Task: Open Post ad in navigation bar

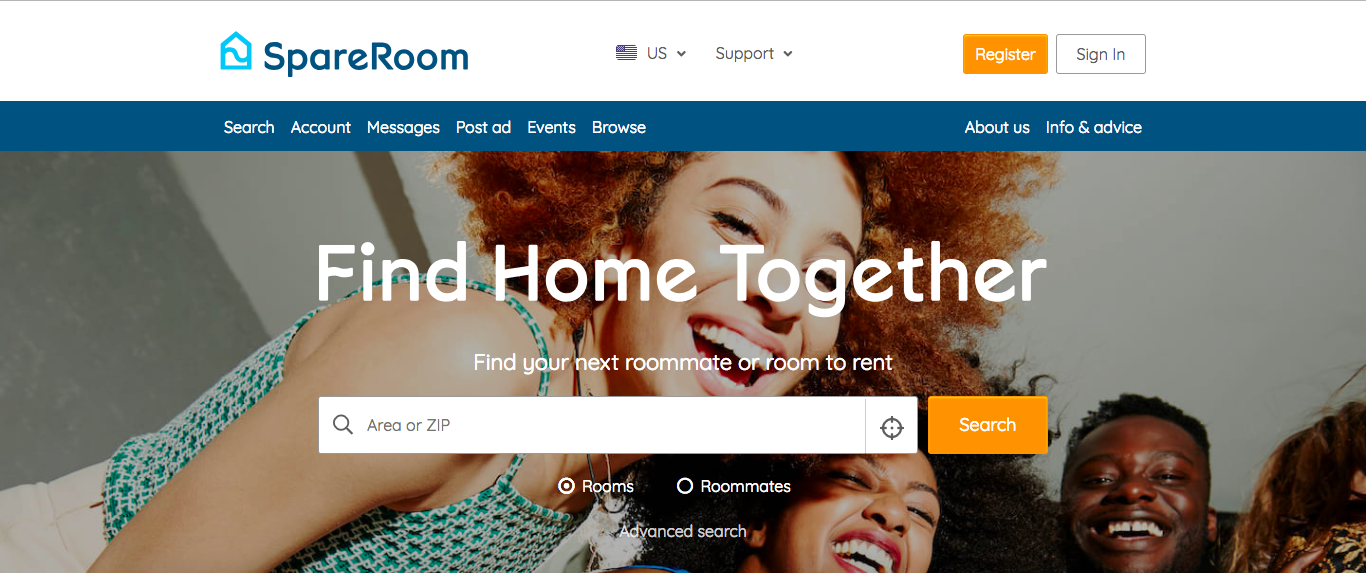Action: pyautogui.click(x=483, y=127)
